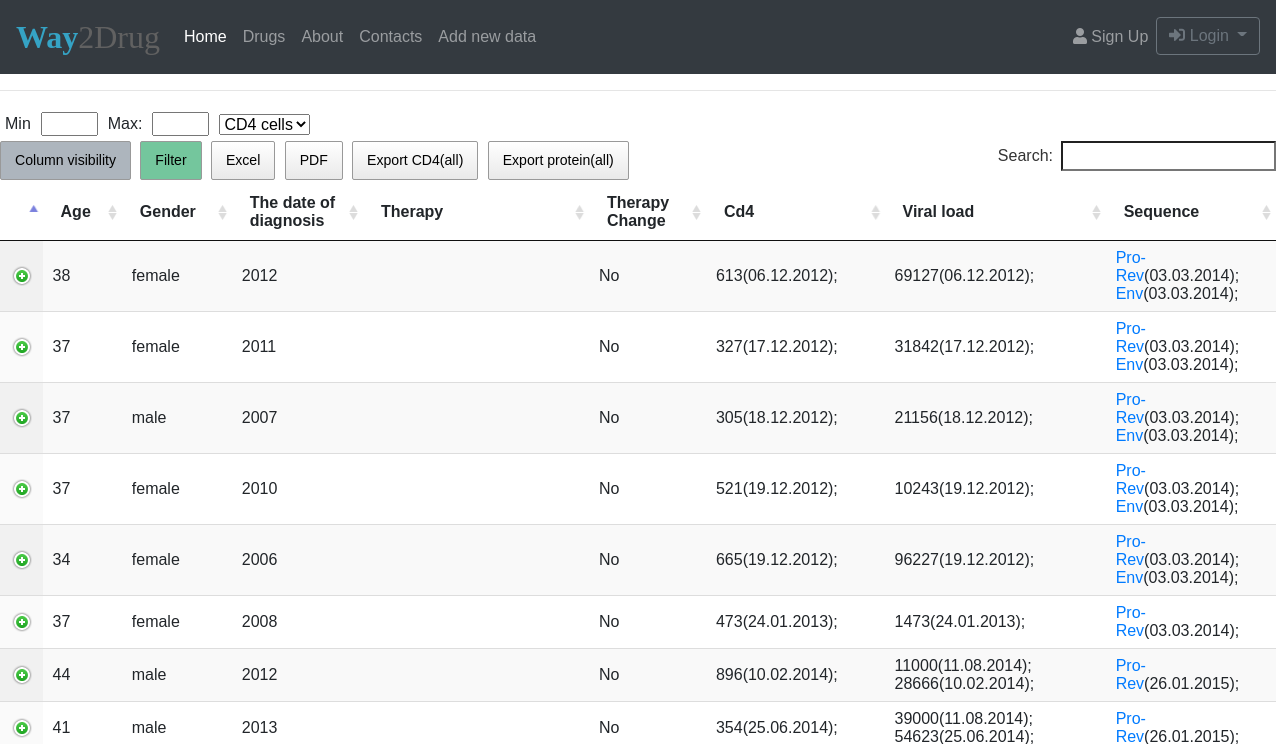Sort table by Gender column arrows
Image resolution: width=1276 pixels, height=744 pixels.
click(222, 212)
